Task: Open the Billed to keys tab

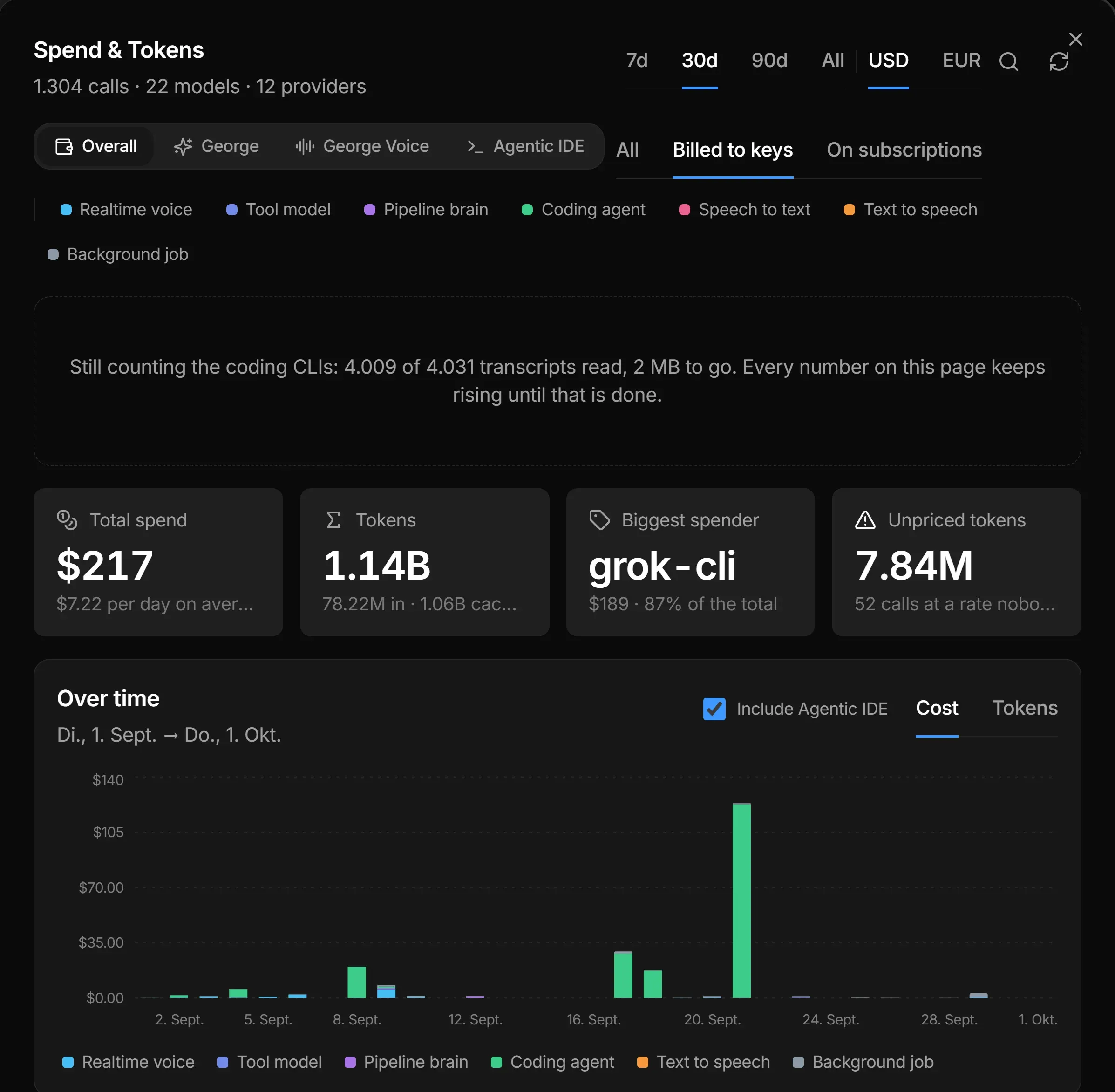Action: 732,150
